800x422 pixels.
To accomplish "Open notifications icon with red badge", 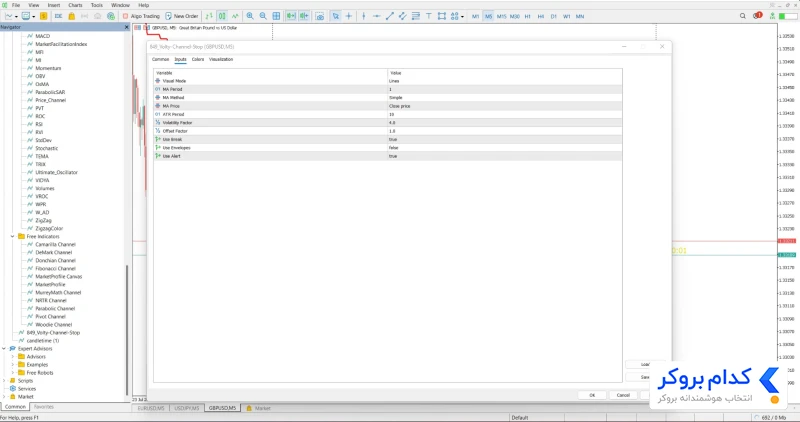I will tap(757, 16).
